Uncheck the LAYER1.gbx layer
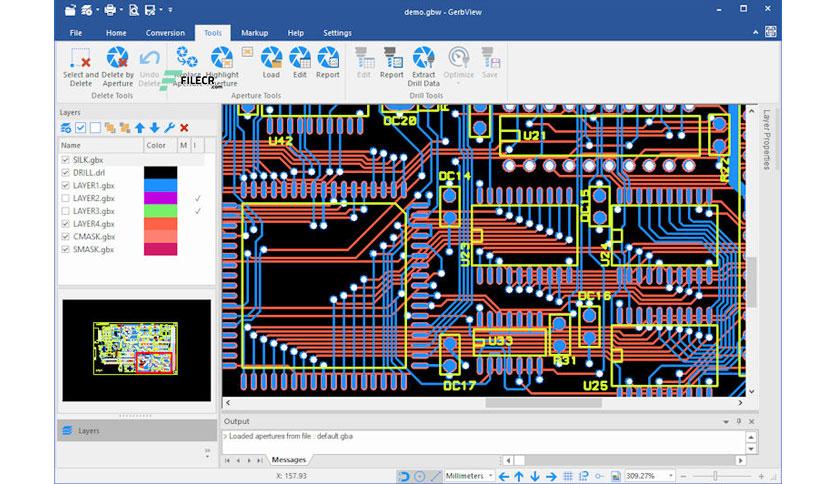 66,185
